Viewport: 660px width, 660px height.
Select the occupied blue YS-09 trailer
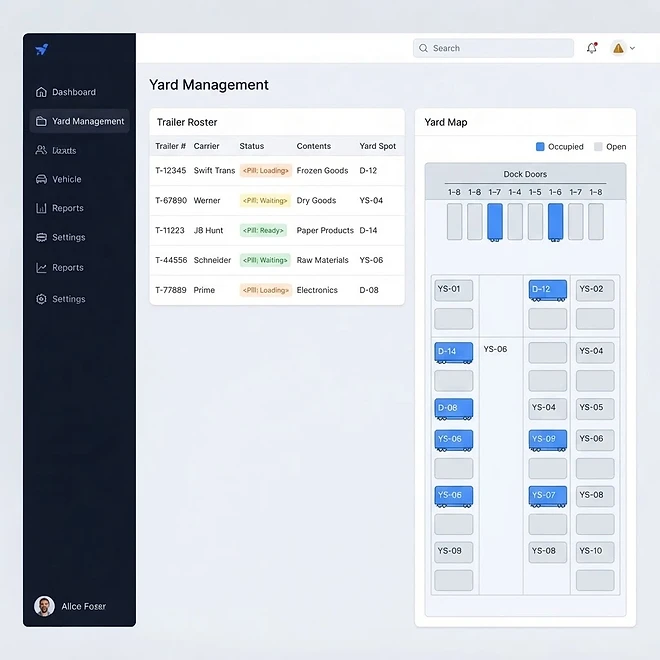(x=548, y=440)
